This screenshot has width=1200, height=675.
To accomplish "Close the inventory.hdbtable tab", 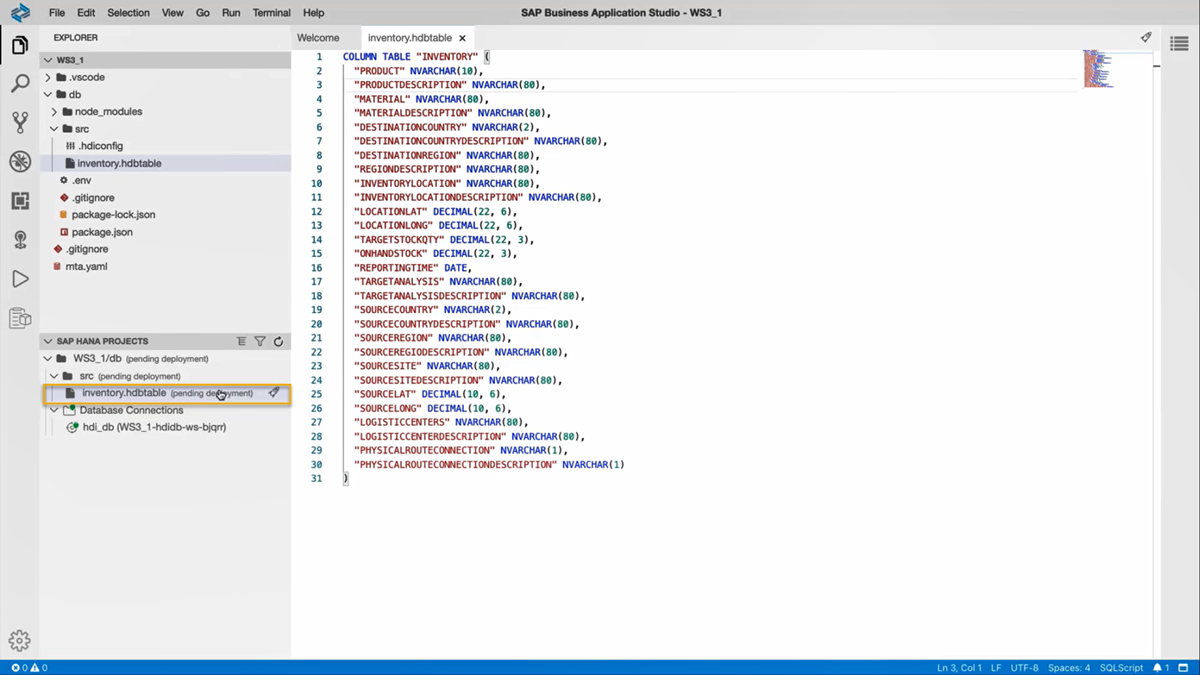I will [462, 38].
